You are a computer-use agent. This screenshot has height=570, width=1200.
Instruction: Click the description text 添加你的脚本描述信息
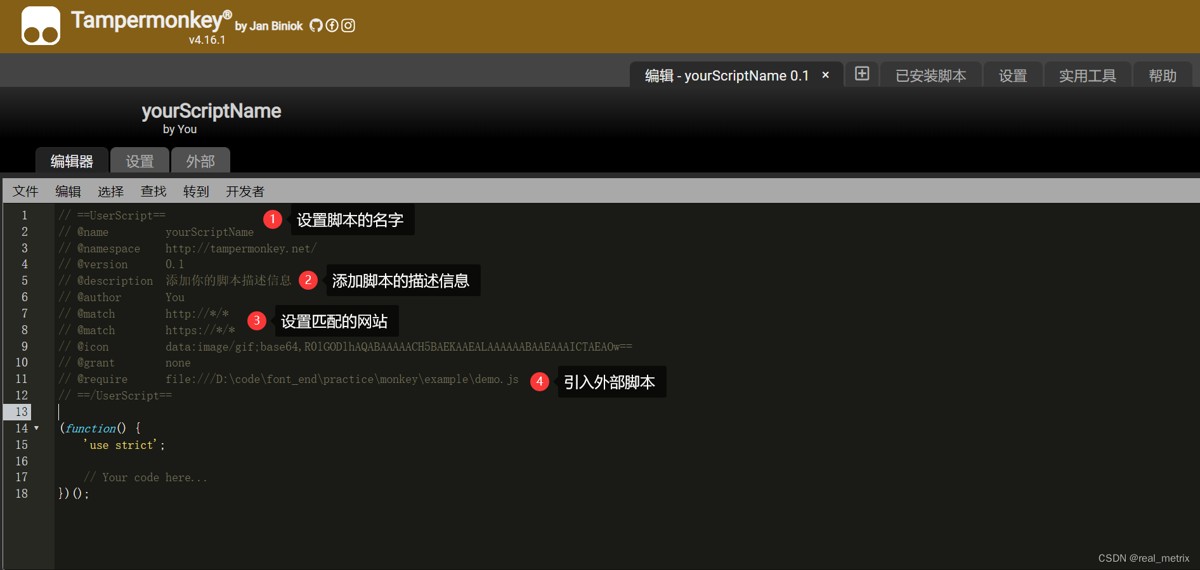point(228,281)
